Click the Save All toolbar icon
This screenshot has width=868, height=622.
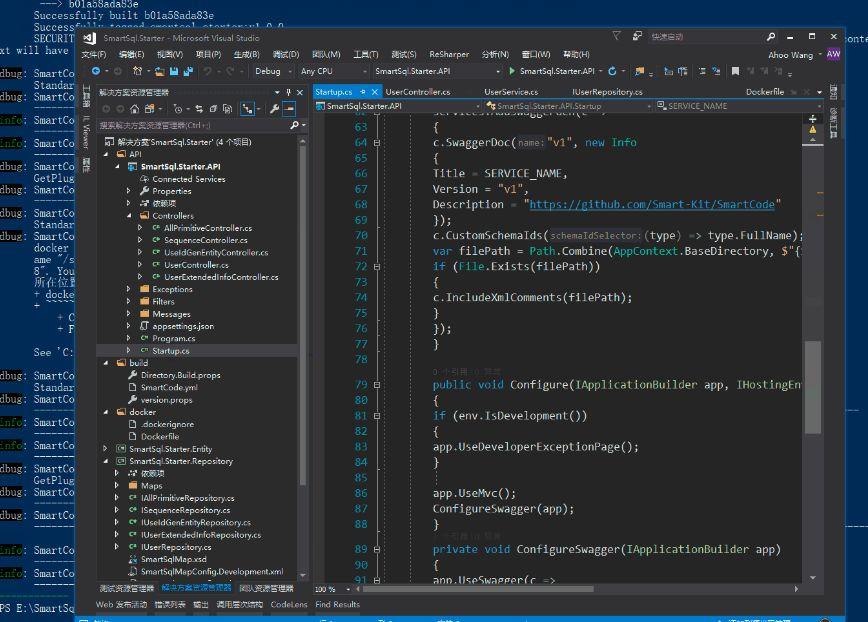click(187, 72)
